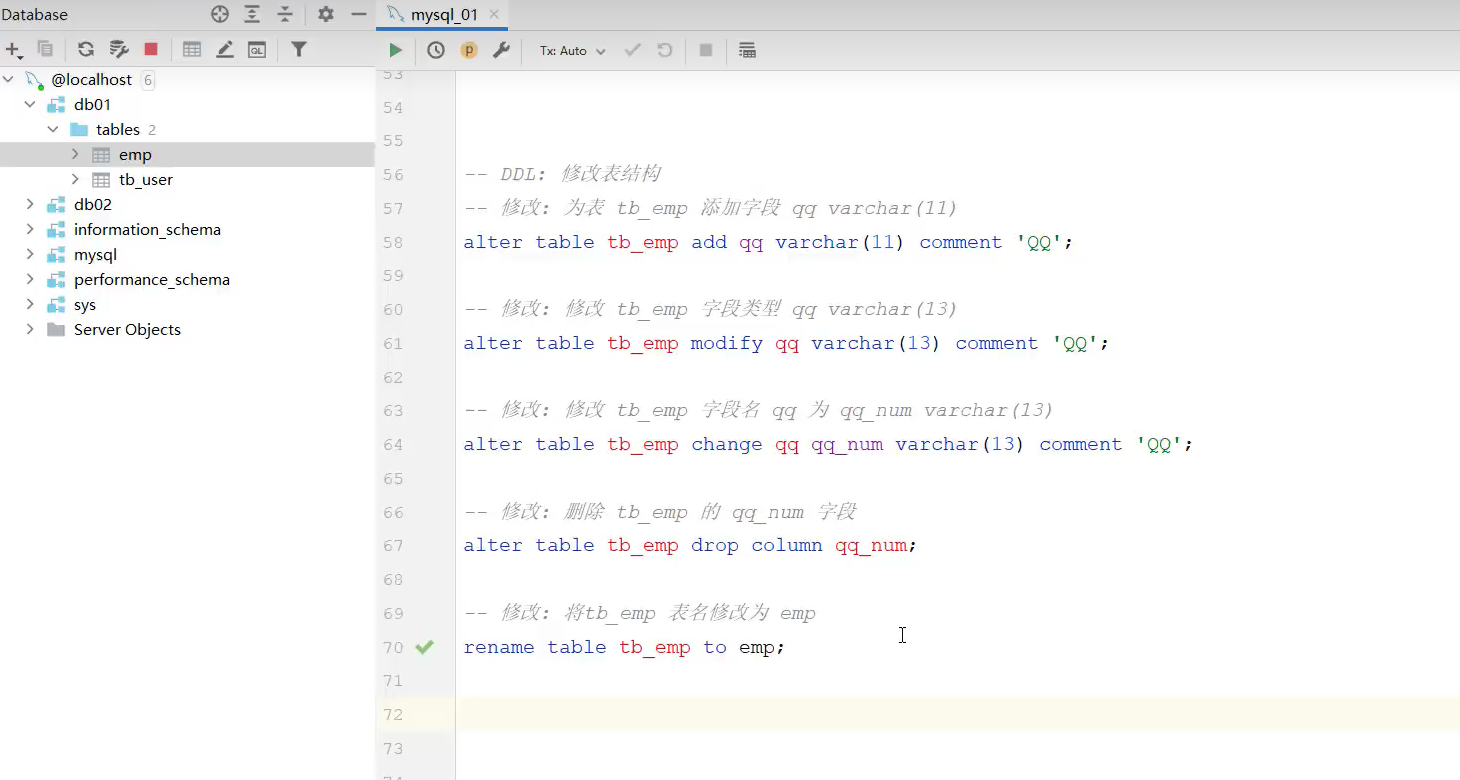Select the jump to editor crosshair icon

click(x=219, y=14)
